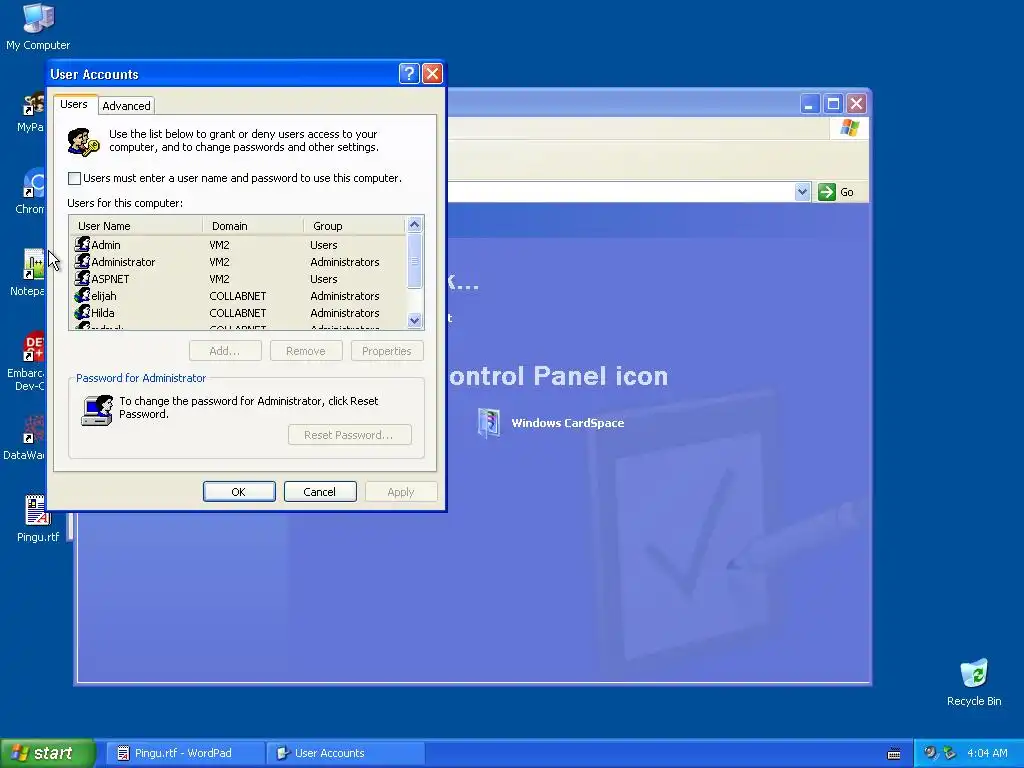Select the ASPNET user icon
The height and width of the screenshot is (768, 1024).
(x=82, y=278)
